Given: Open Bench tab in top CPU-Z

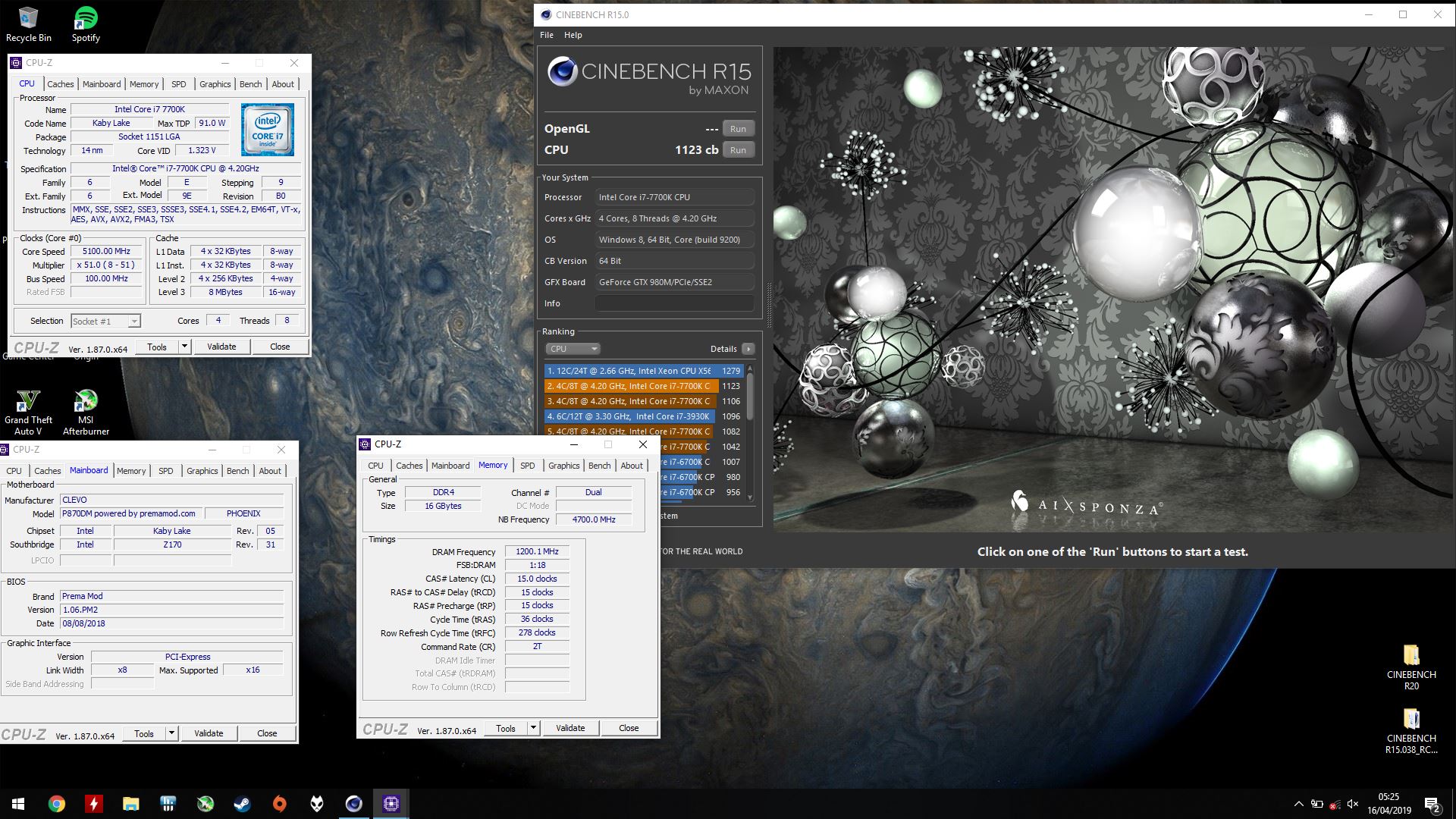Looking at the screenshot, I should pyautogui.click(x=251, y=84).
